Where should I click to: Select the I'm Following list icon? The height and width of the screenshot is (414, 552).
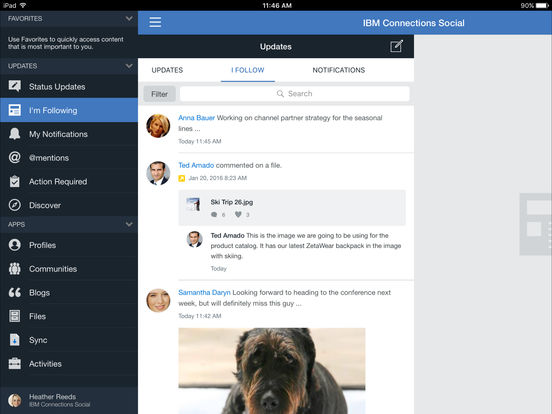tap(15, 110)
